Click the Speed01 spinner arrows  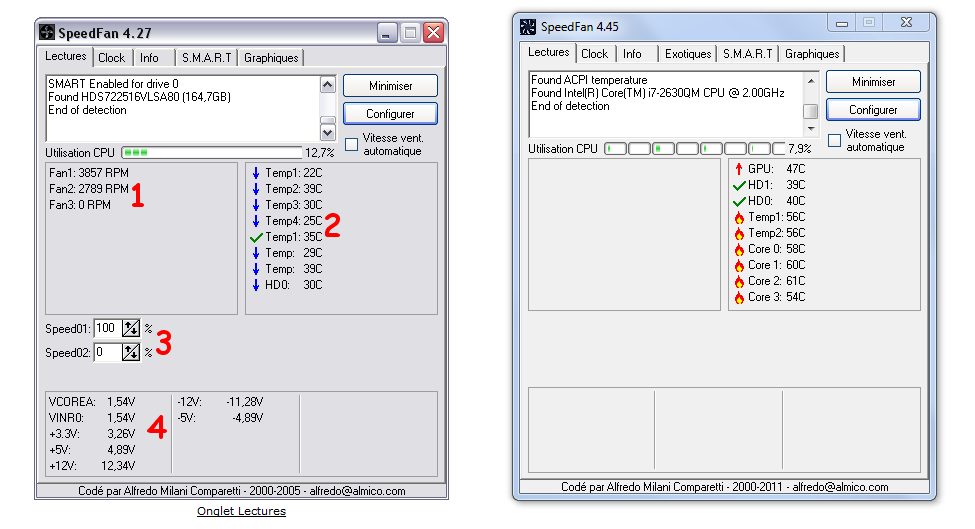tap(131, 328)
